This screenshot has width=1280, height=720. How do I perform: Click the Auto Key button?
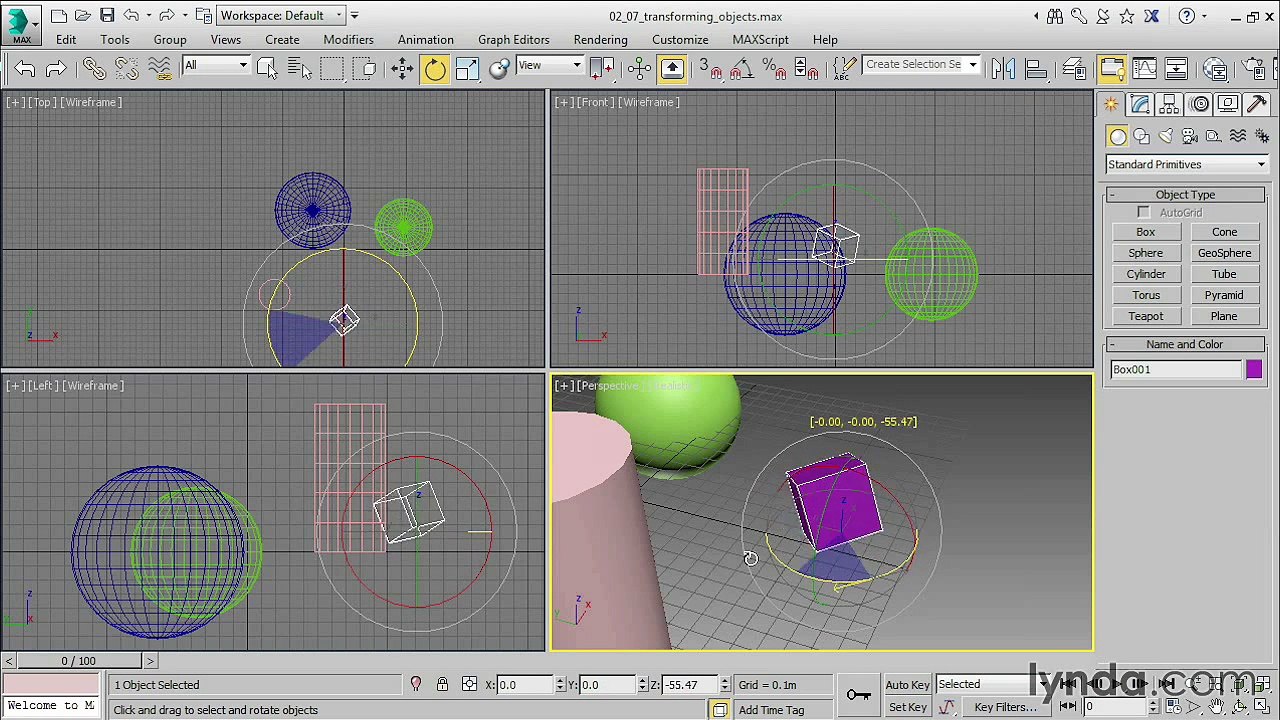point(907,685)
